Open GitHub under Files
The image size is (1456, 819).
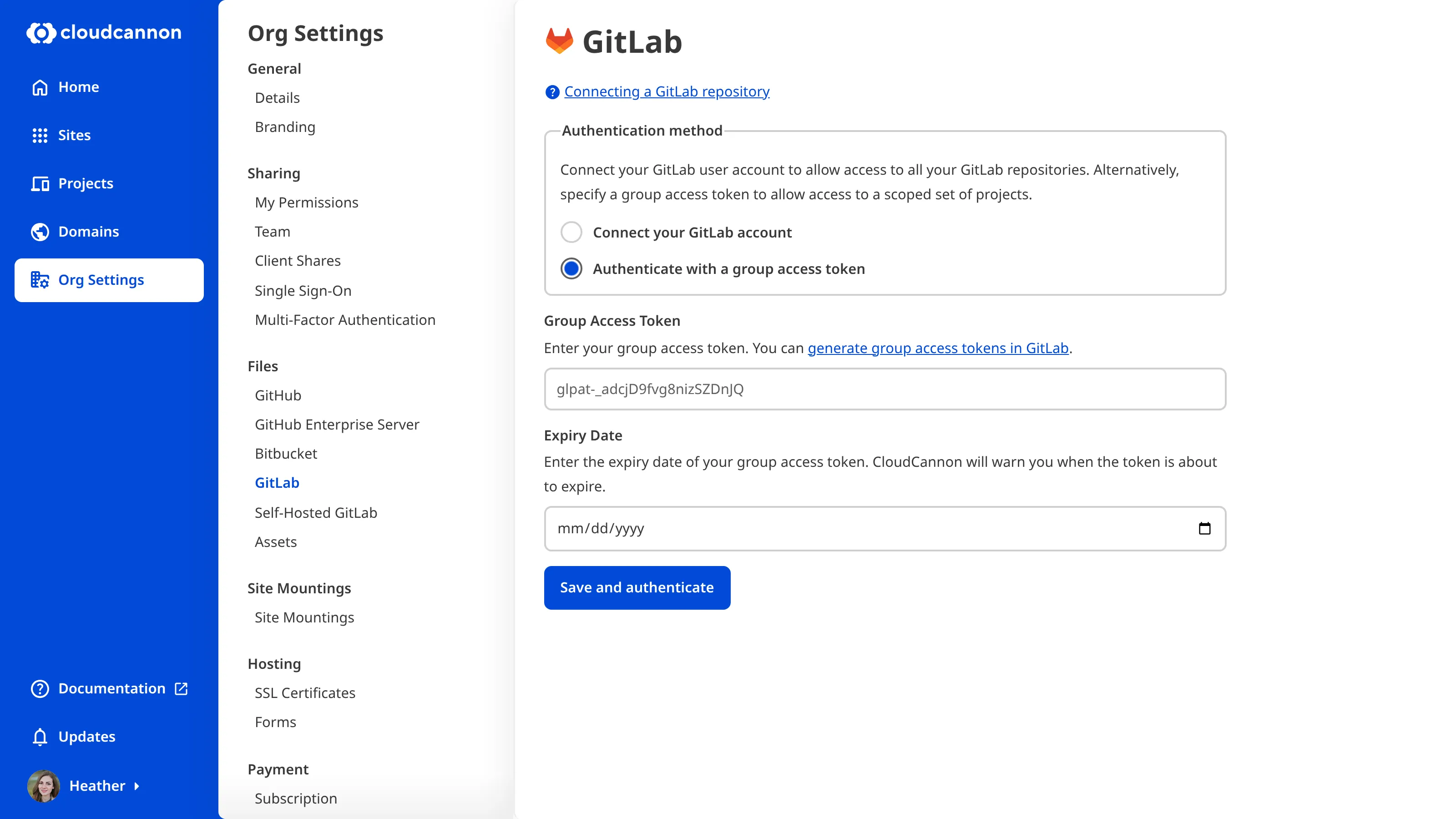(278, 396)
